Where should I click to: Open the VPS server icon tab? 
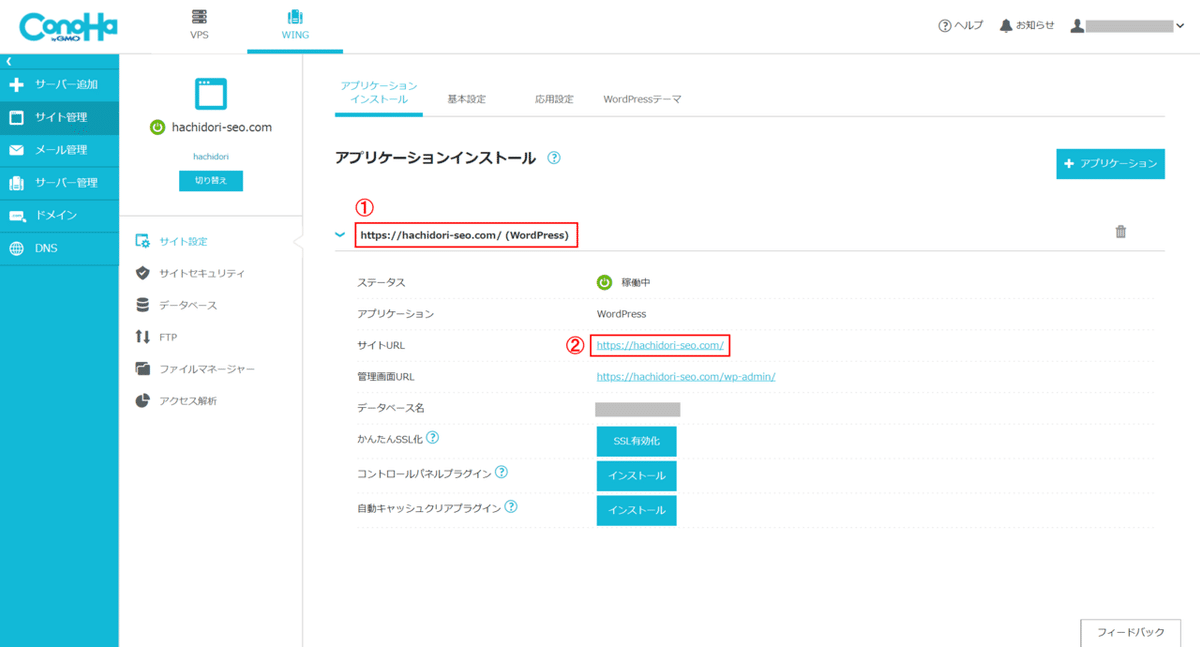pos(199,17)
